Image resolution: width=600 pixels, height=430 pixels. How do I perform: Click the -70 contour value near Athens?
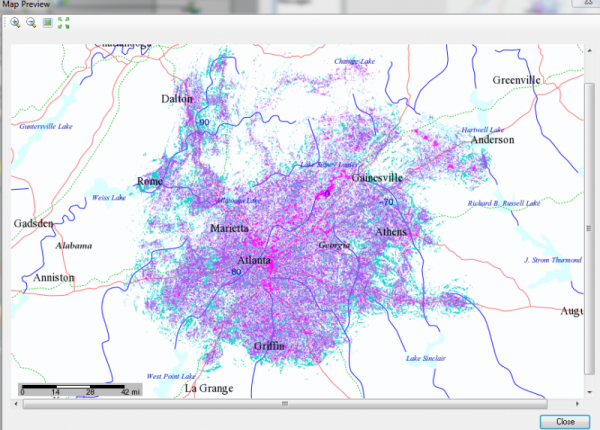(x=386, y=202)
